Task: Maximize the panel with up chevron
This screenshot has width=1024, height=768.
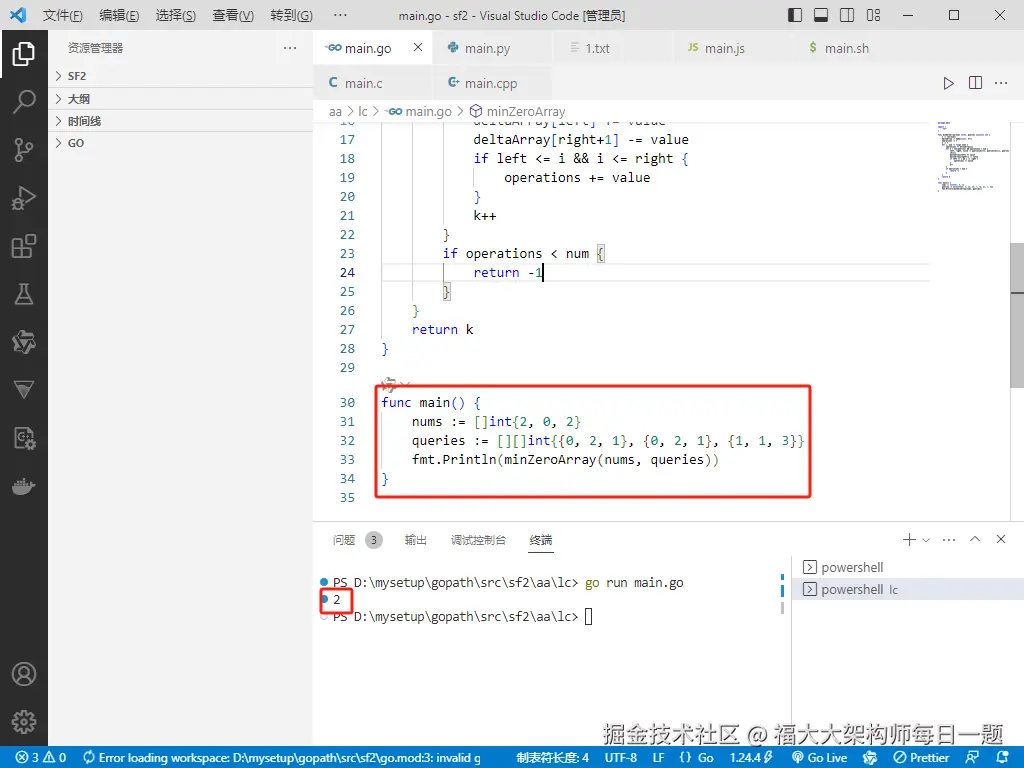Action: click(x=975, y=539)
